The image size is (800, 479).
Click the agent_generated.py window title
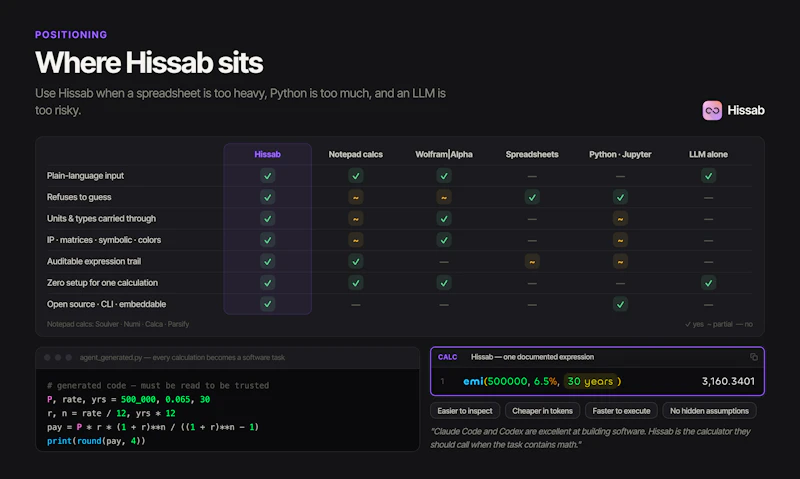[182, 358]
